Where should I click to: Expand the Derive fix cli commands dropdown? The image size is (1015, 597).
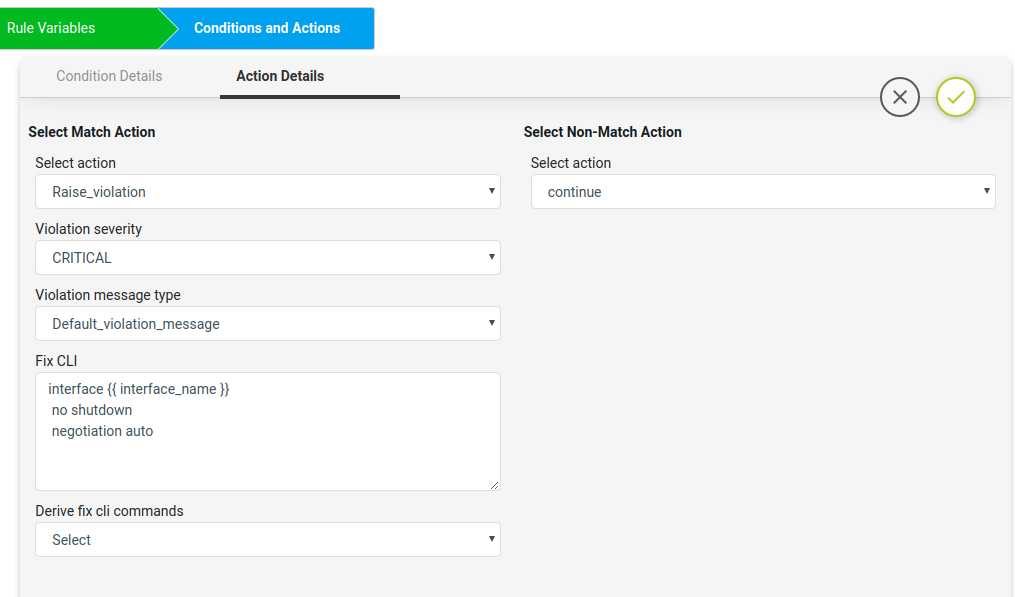(268, 539)
